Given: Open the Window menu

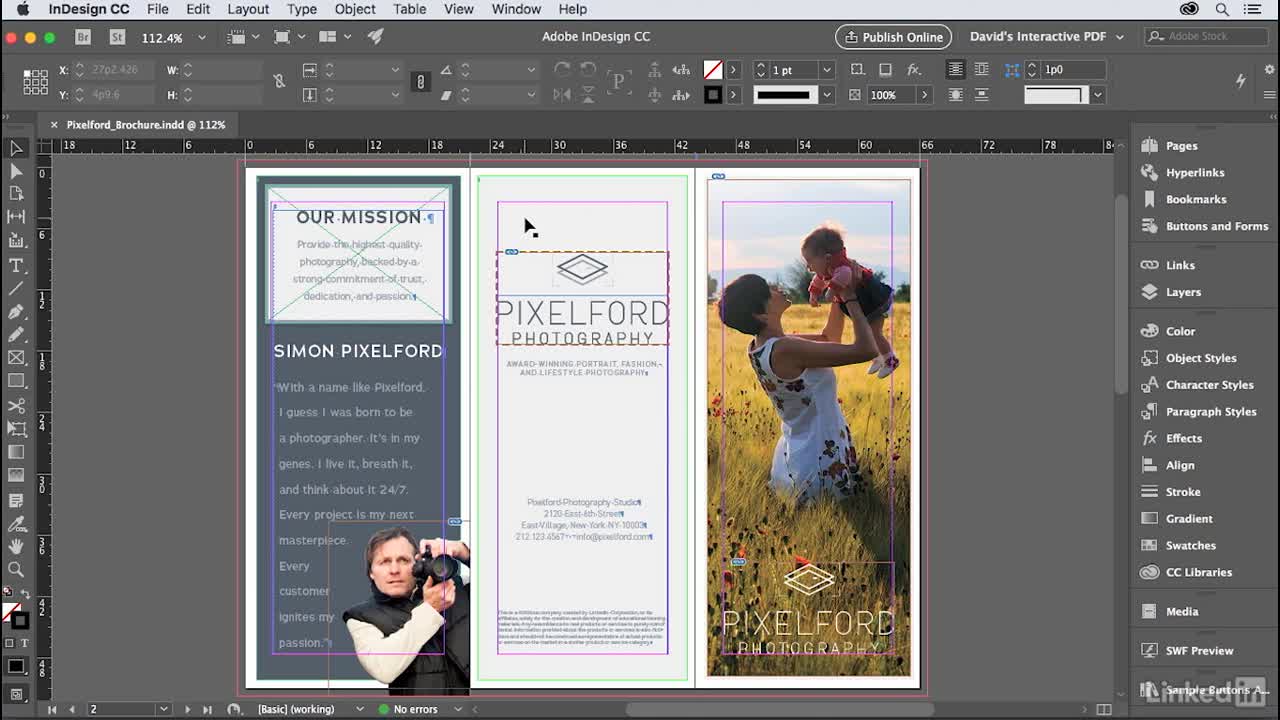Looking at the screenshot, I should coord(516,9).
